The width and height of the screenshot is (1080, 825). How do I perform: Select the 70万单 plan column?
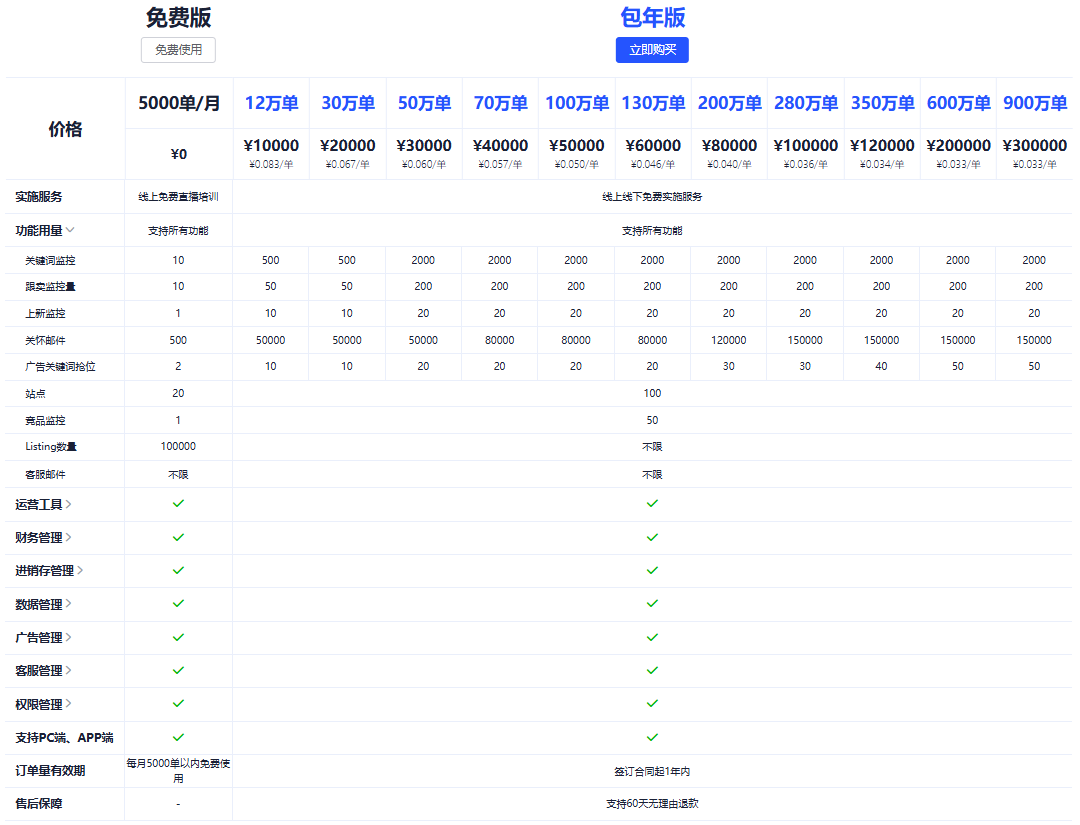(501, 103)
